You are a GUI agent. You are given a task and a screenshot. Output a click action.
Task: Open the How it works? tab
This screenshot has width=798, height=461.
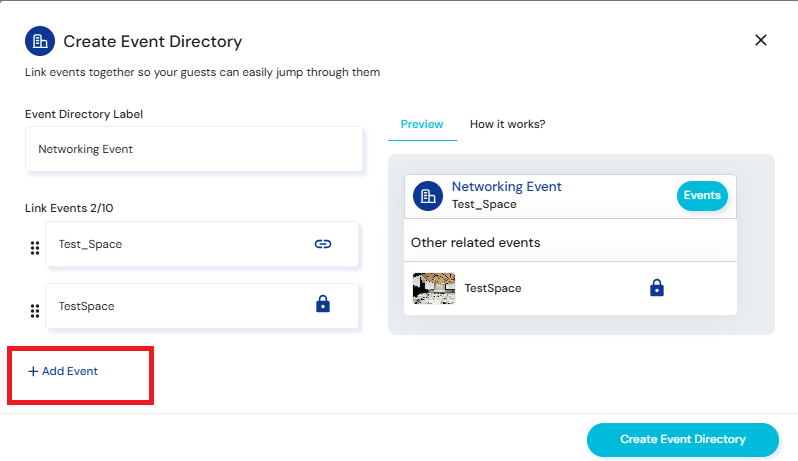(x=507, y=124)
